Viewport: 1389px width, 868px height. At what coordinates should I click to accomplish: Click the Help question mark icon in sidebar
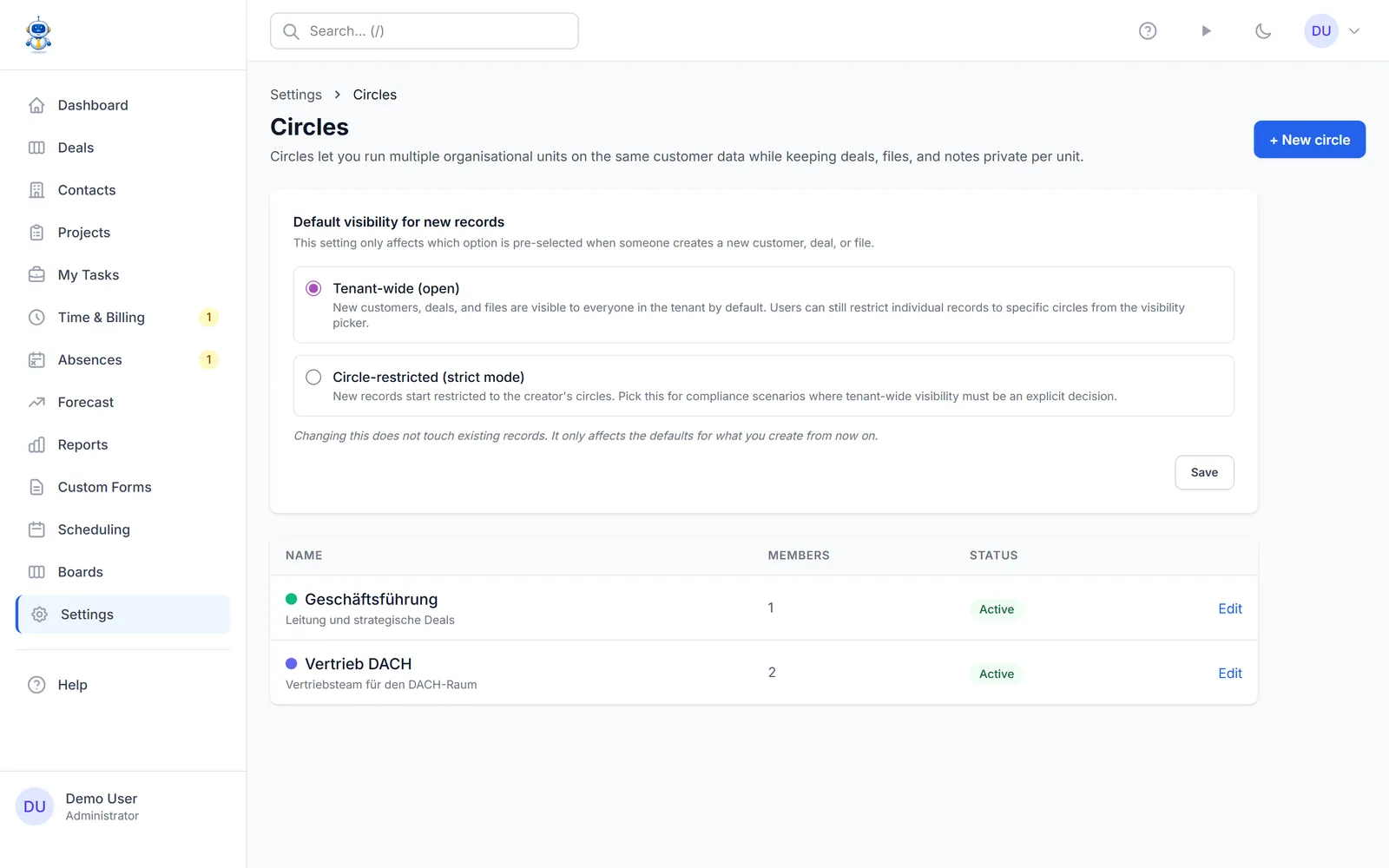(36, 685)
